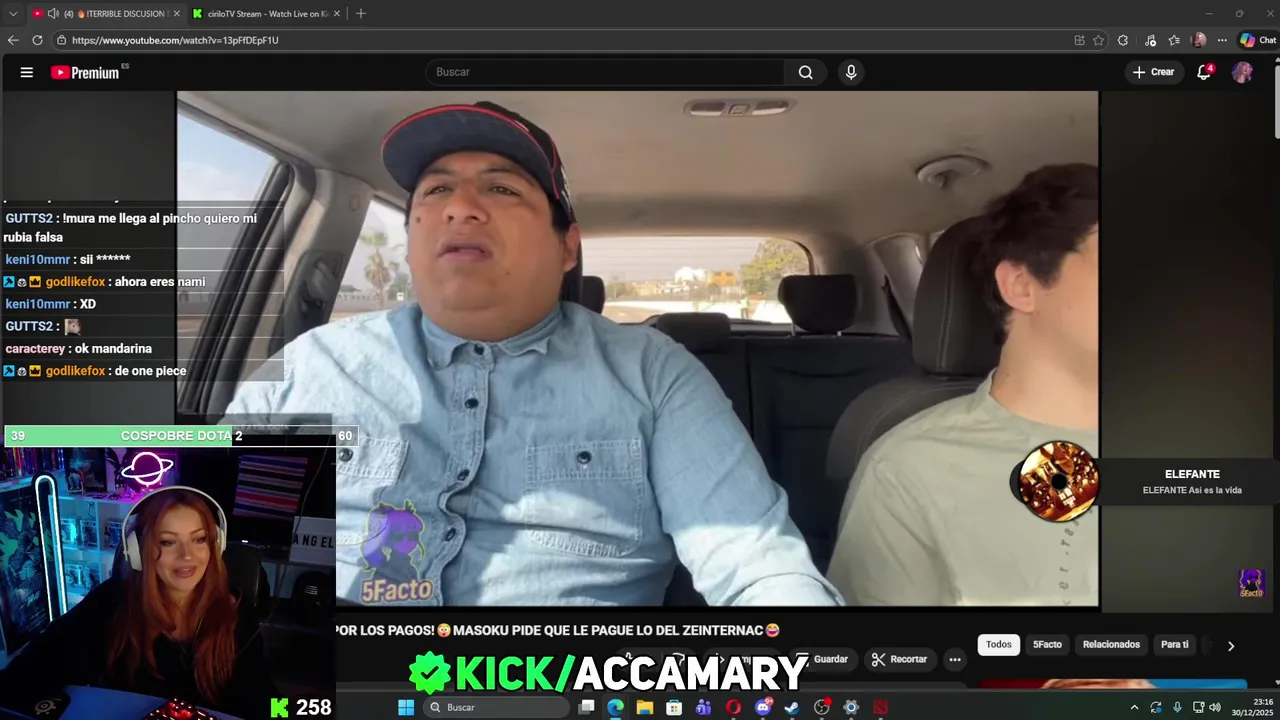Open the browser extensions puzzle icon
This screenshot has height=720, width=1280.
[1123, 40]
